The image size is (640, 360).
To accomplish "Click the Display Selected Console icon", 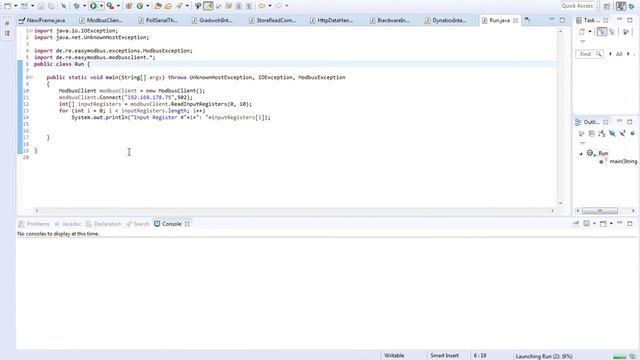I will pyautogui.click(x=587, y=224).
